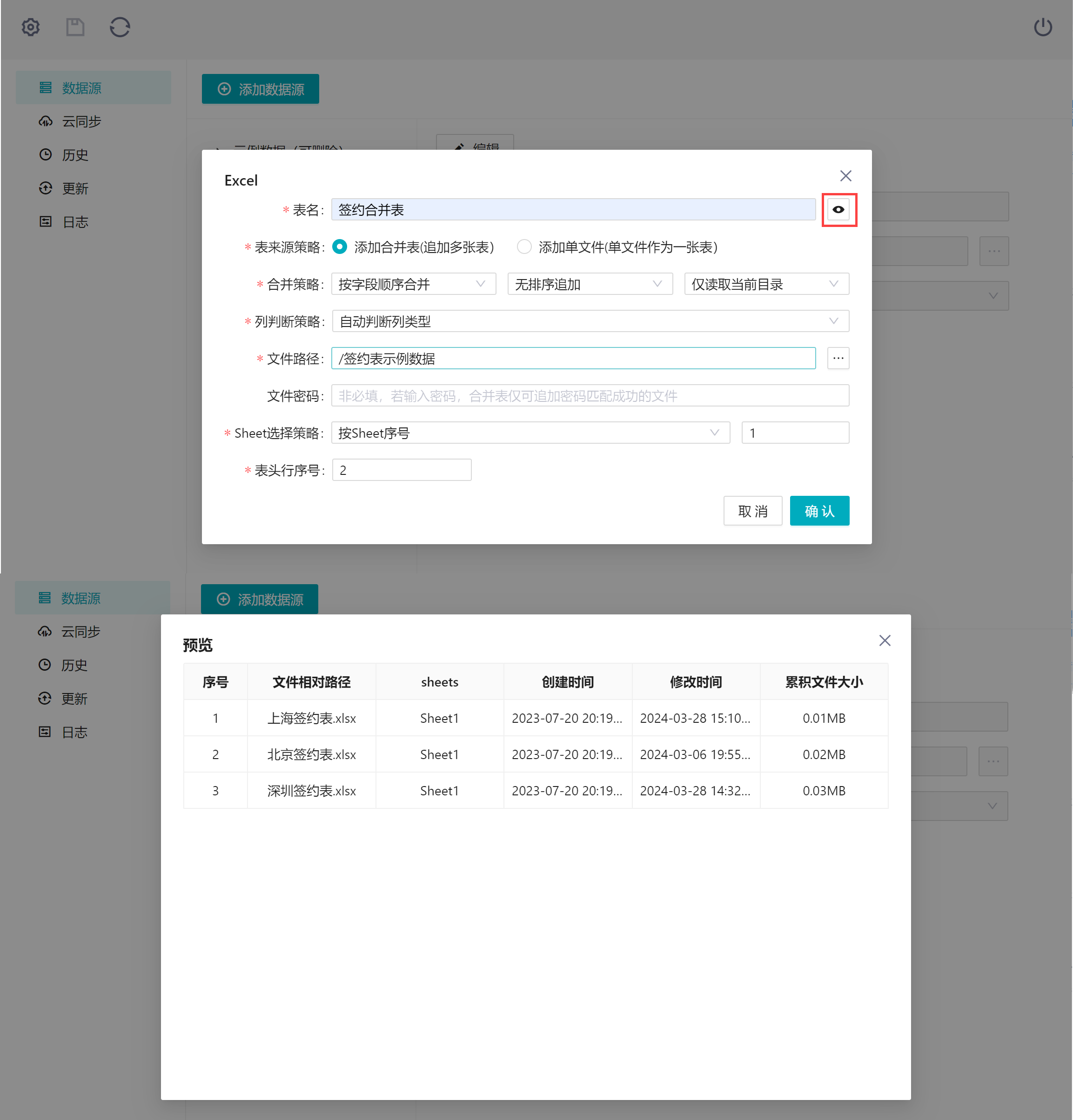
Task: Click the 取消 cancel button
Action: coord(752,511)
